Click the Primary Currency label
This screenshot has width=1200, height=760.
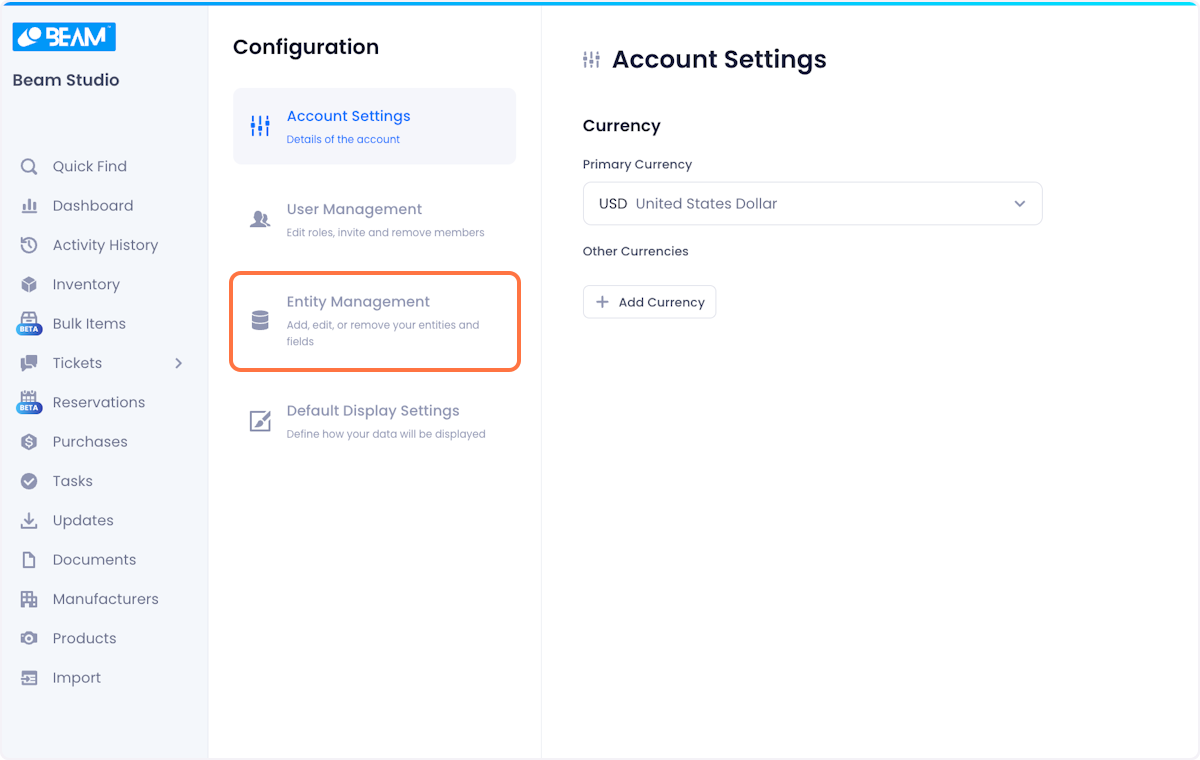coord(637,164)
